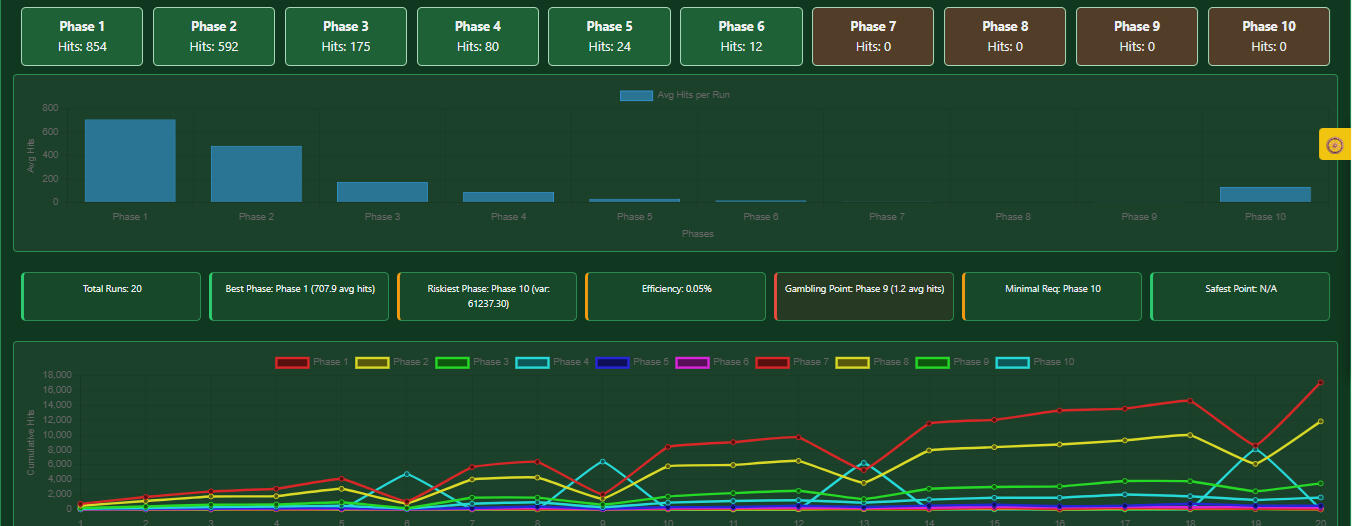Screen dimensions: 1352x526
Task: Click the Gambling Point: Phase 9 card
Action: coord(864,296)
